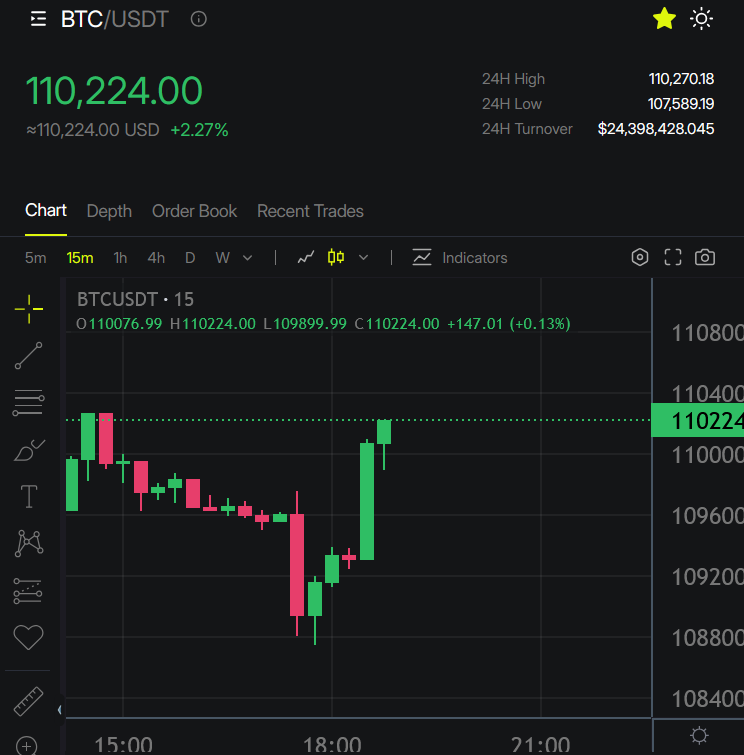744x755 pixels.
Task: Select the 1h timeframe
Action: 120,258
